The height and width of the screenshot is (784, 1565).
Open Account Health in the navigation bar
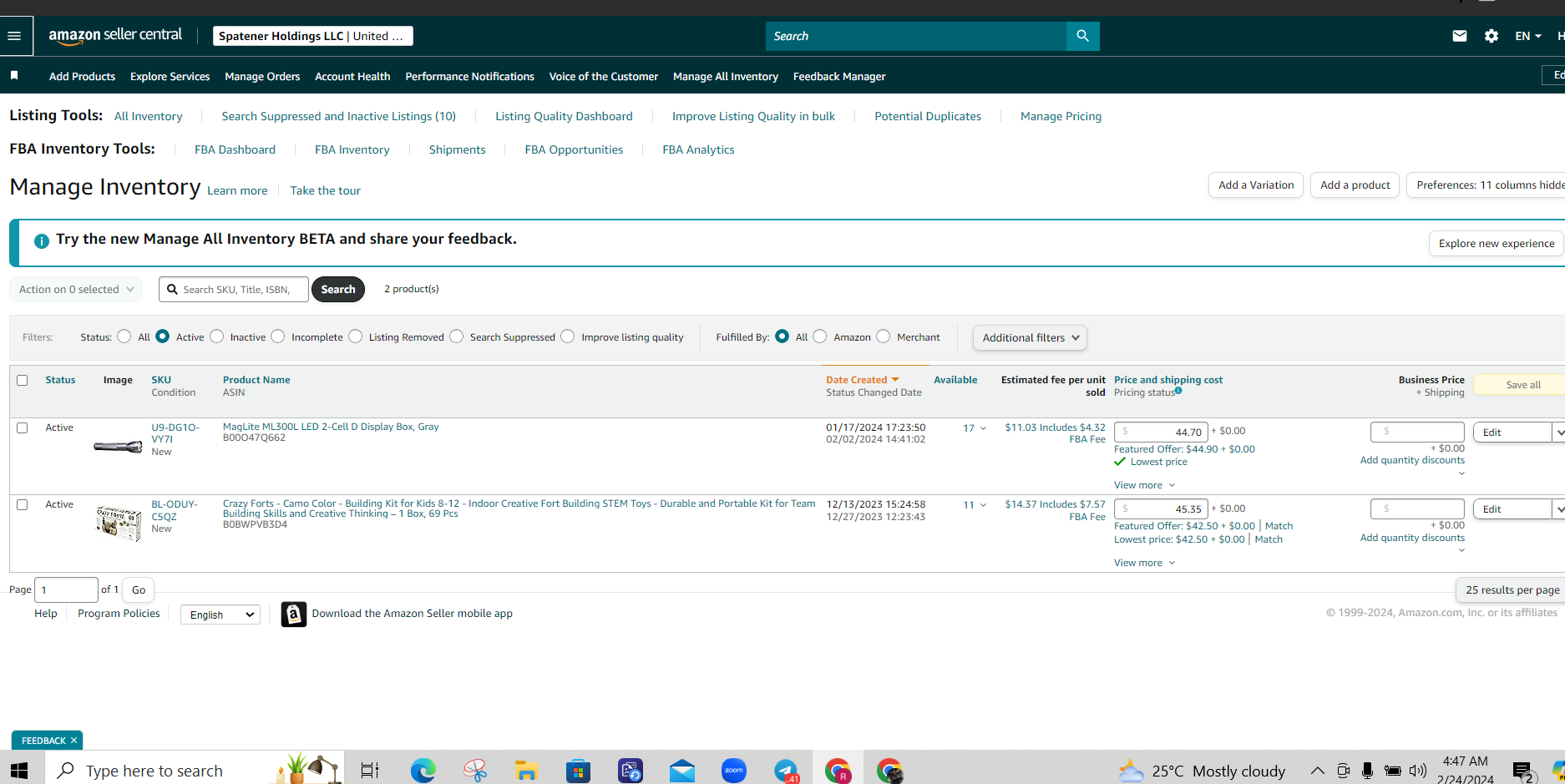[352, 76]
